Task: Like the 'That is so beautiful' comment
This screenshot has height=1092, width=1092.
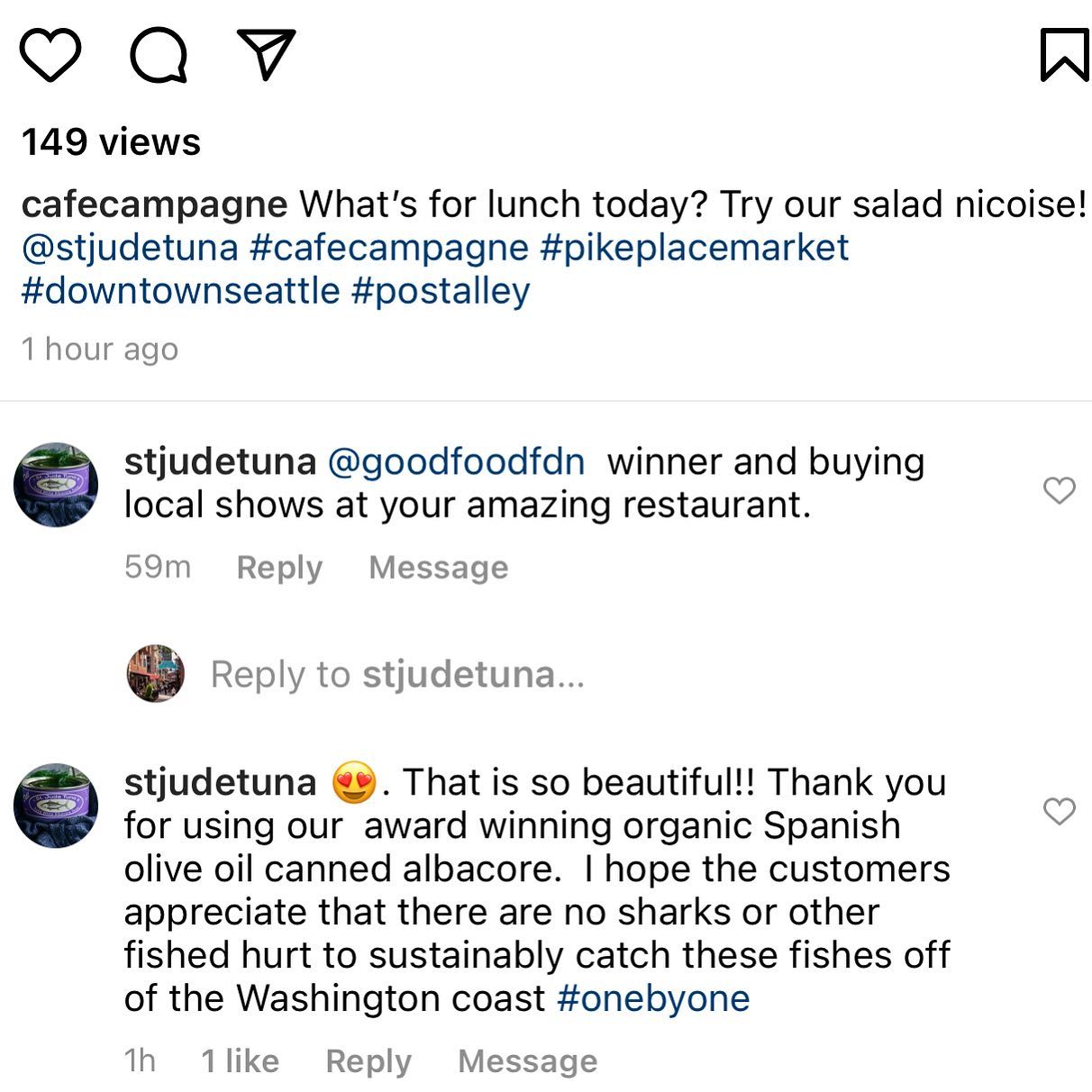Action: click(1059, 811)
